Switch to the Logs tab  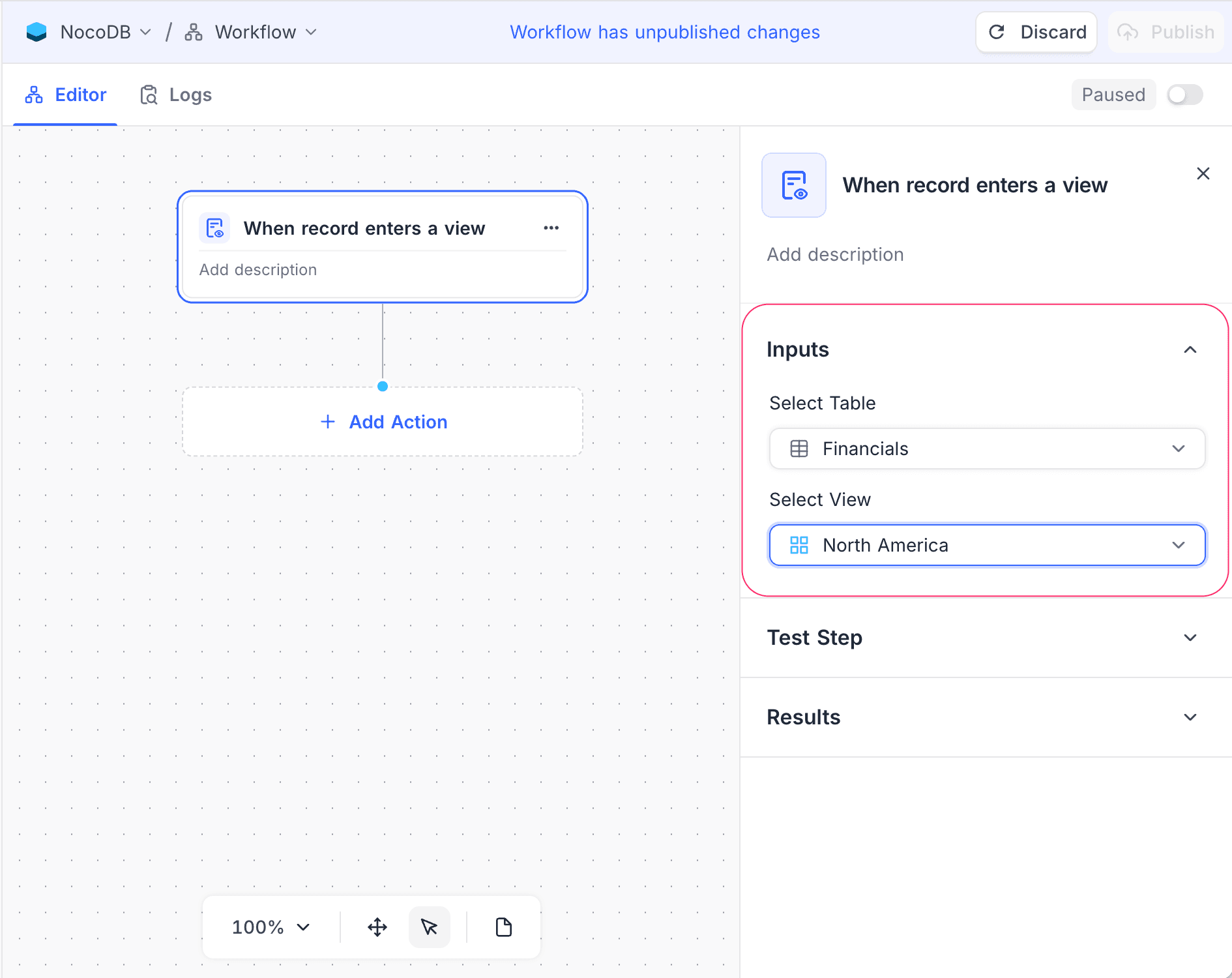[175, 95]
